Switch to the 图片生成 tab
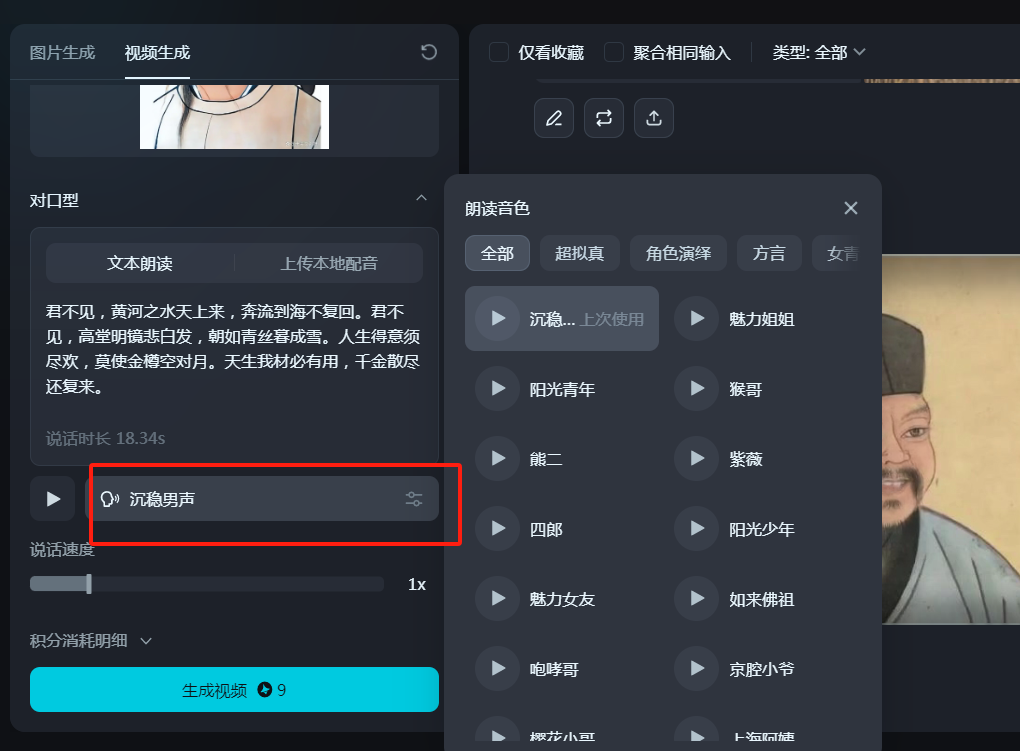Screen dimensions: 1020x751 (x=60, y=52)
